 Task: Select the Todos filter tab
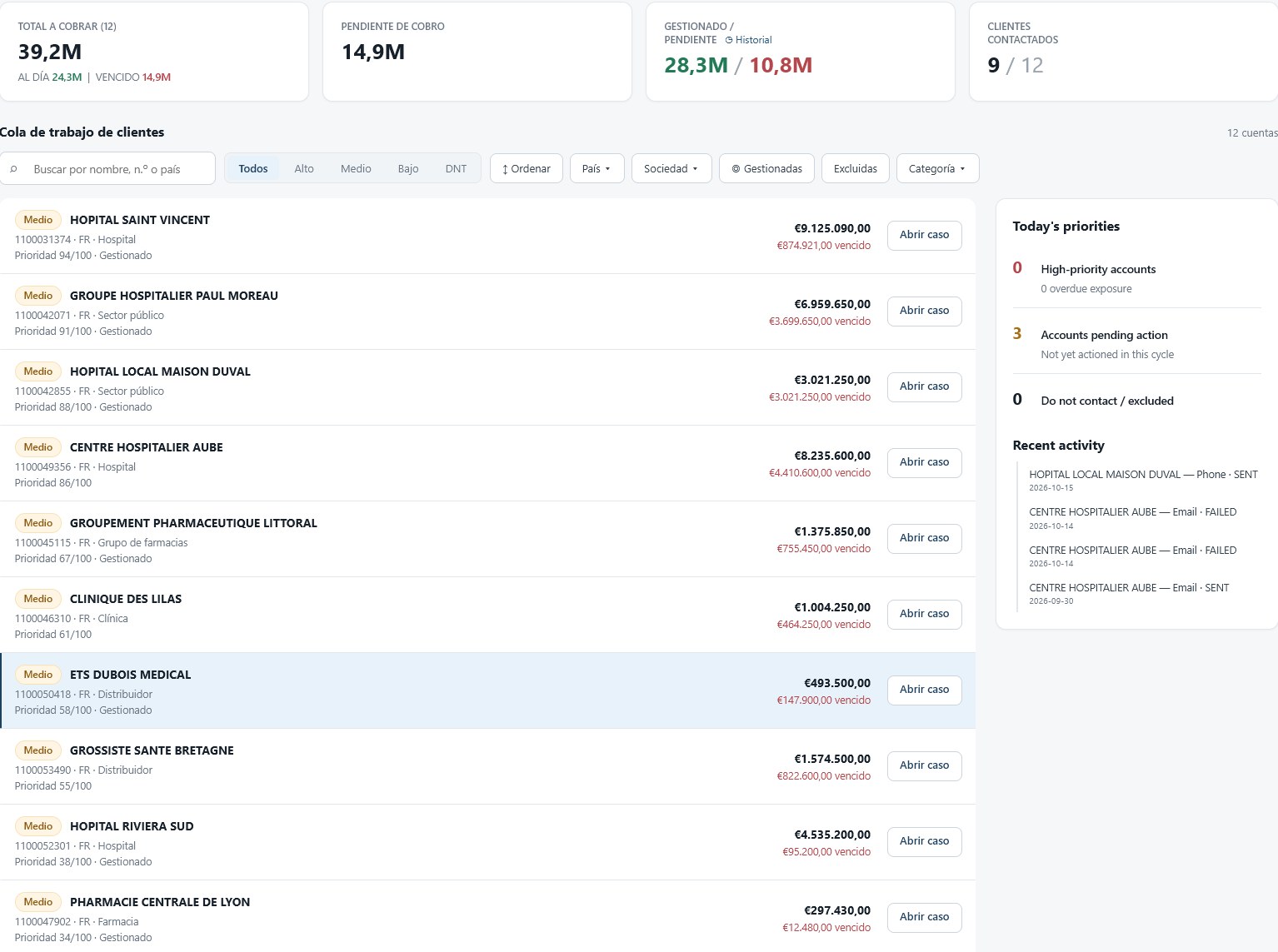[253, 168]
